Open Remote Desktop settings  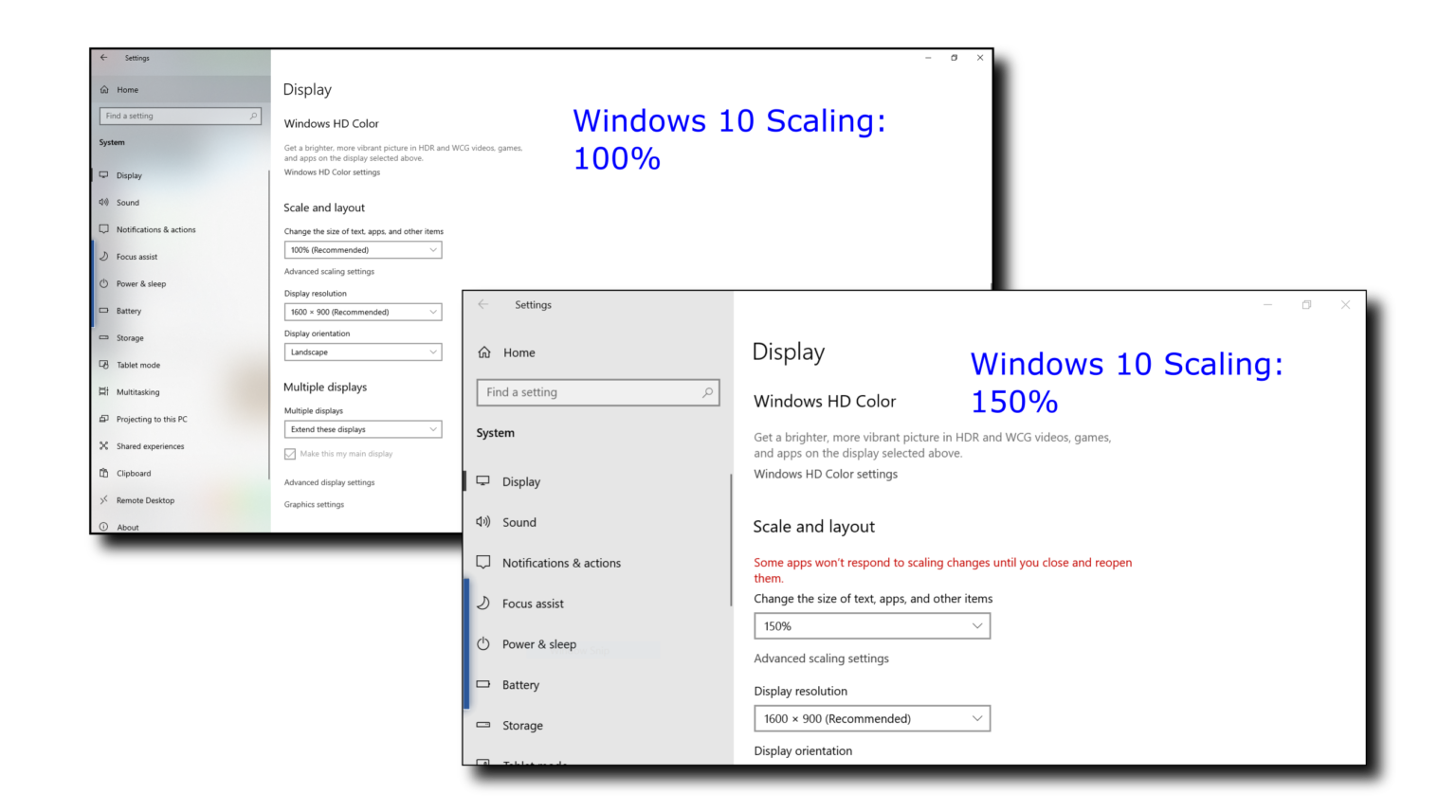[x=144, y=499]
